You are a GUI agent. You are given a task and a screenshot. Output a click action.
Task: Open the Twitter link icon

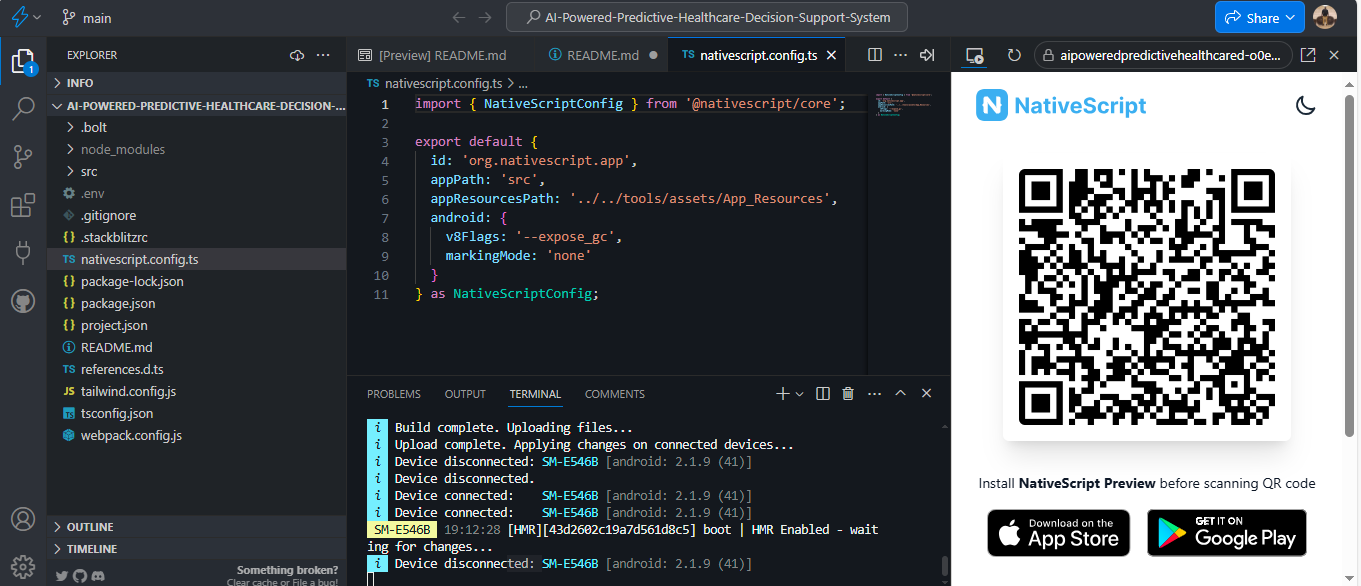pos(62,576)
